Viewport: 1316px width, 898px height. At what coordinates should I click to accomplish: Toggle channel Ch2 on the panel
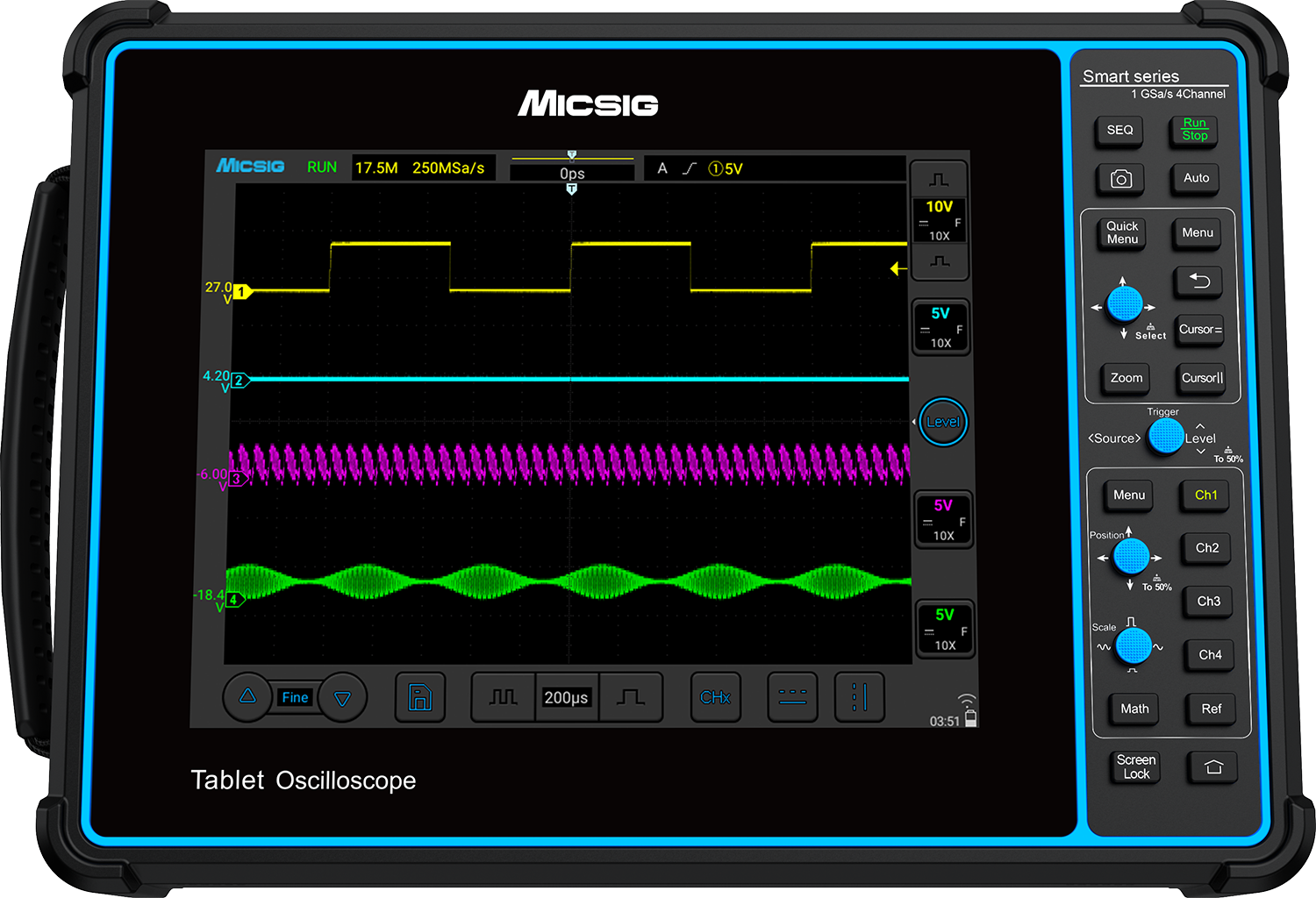[1207, 548]
